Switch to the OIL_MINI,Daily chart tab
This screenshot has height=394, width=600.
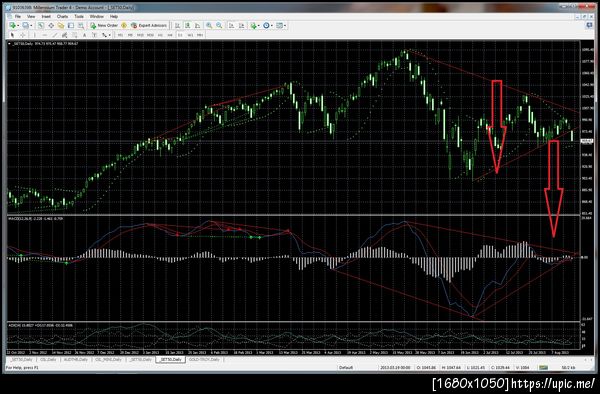109,360
